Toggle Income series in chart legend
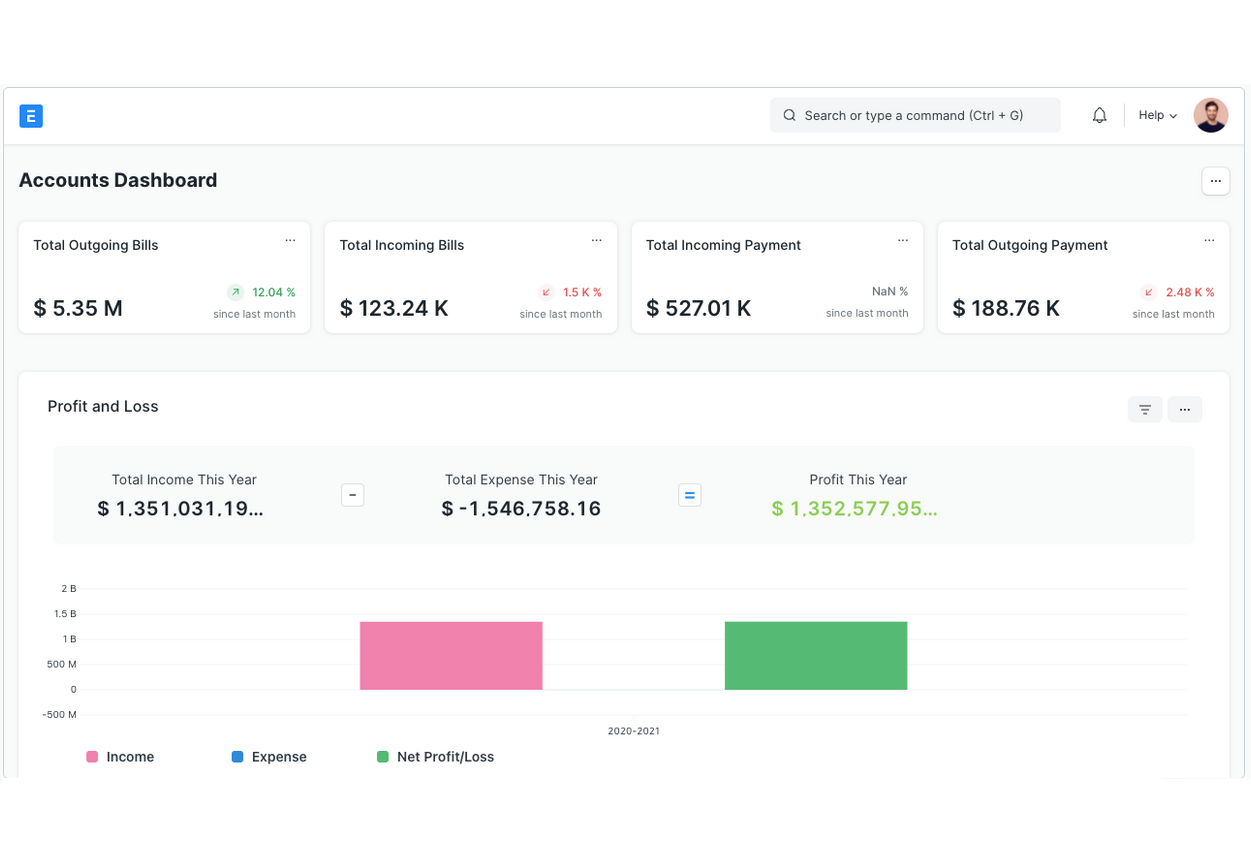1251x864 pixels. coord(121,757)
